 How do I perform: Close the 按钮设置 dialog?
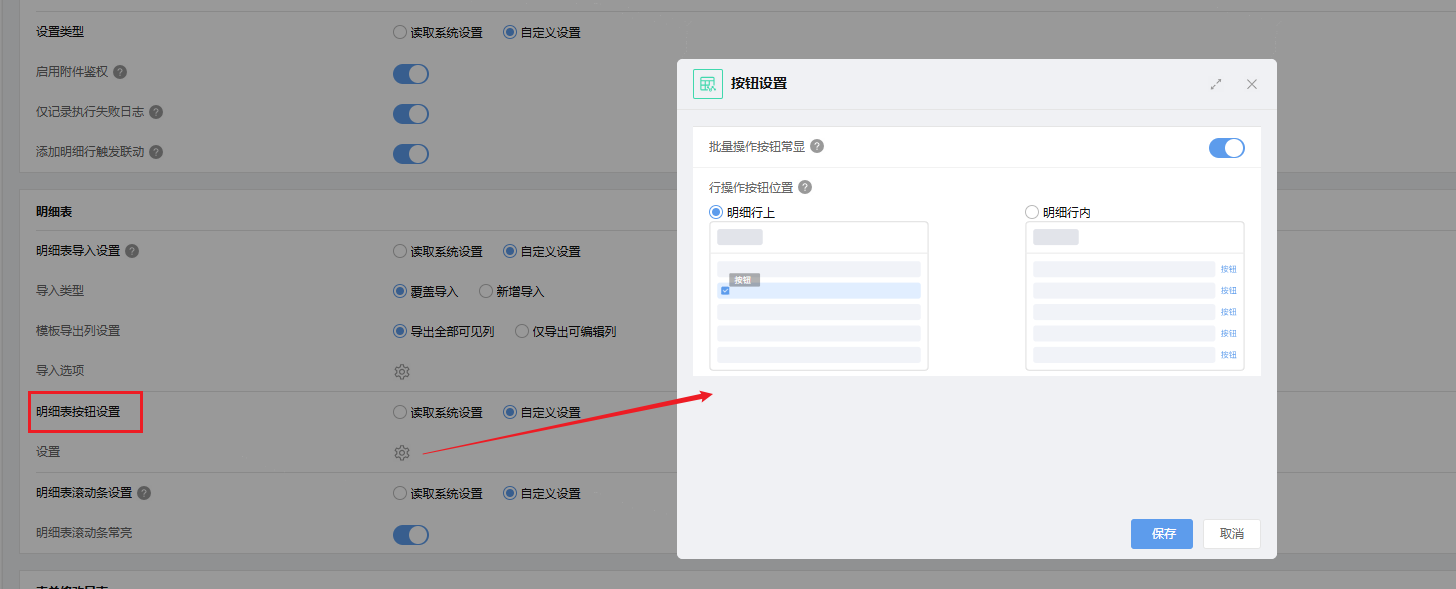tap(1252, 84)
